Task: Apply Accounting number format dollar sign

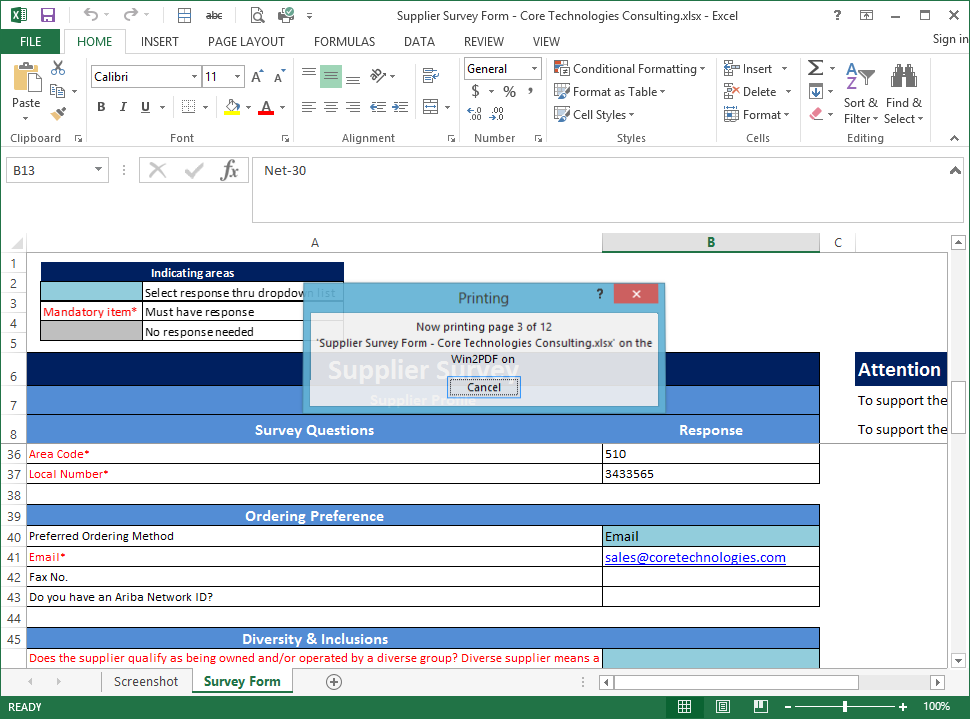Action: (x=475, y=92)
